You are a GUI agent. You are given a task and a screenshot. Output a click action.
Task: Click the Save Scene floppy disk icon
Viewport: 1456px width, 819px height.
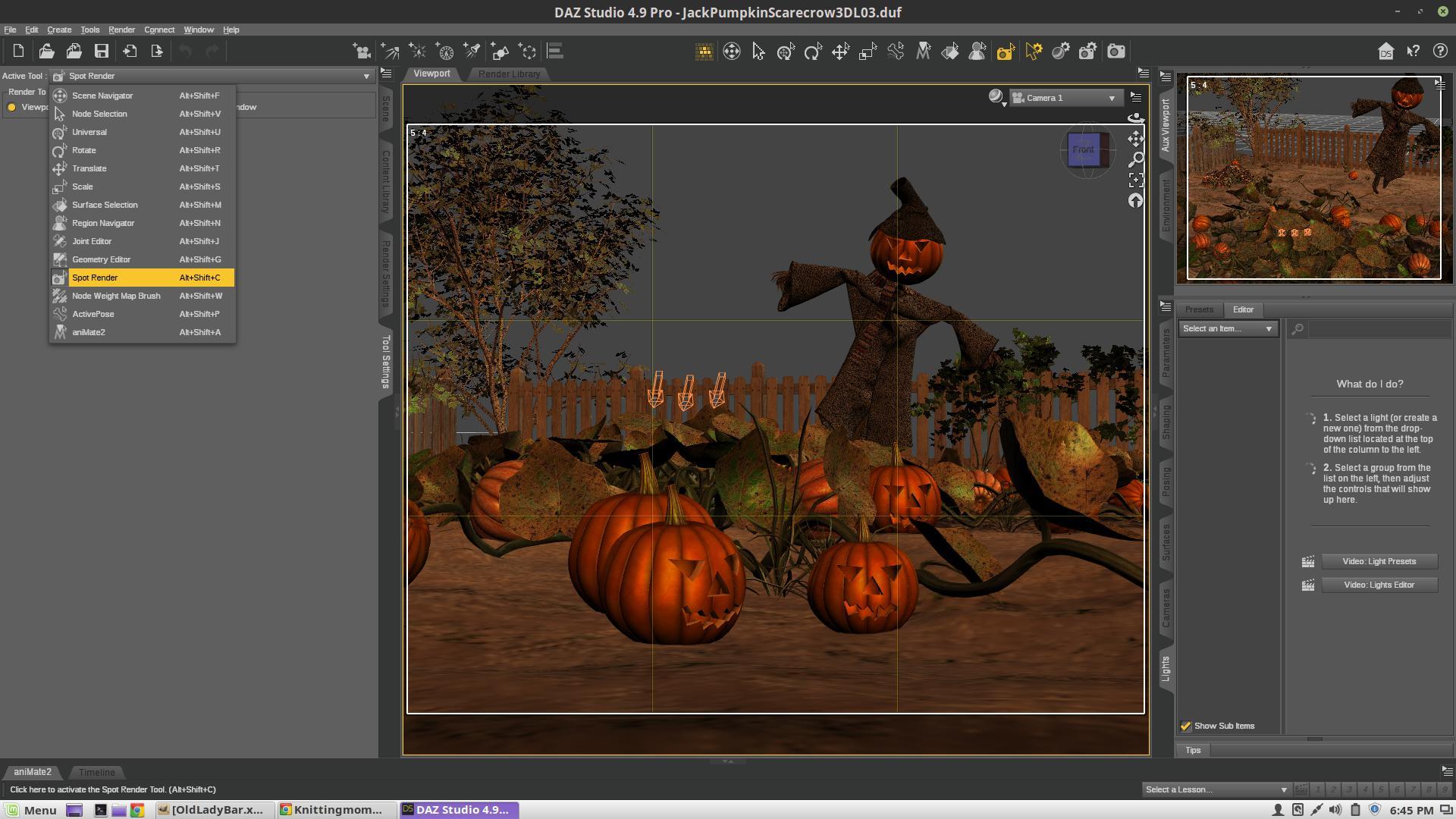coord(101,52)
